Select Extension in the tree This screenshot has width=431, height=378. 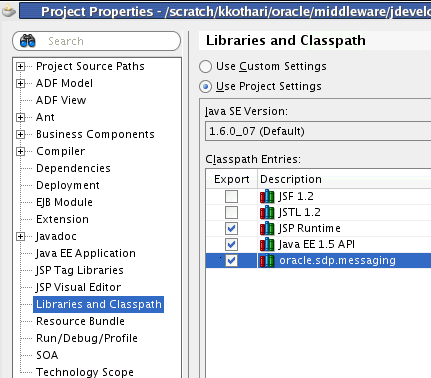click(x=62, y=219)
